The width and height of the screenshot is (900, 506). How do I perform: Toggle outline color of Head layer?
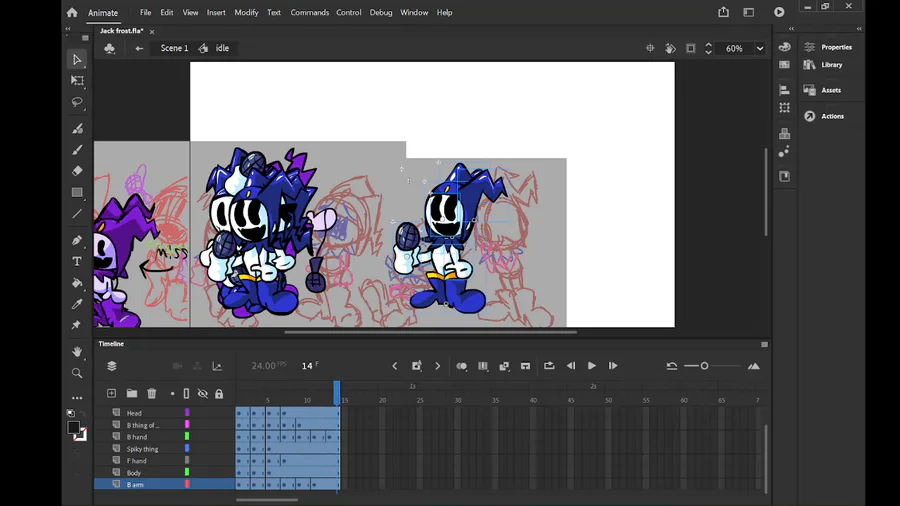187,412
